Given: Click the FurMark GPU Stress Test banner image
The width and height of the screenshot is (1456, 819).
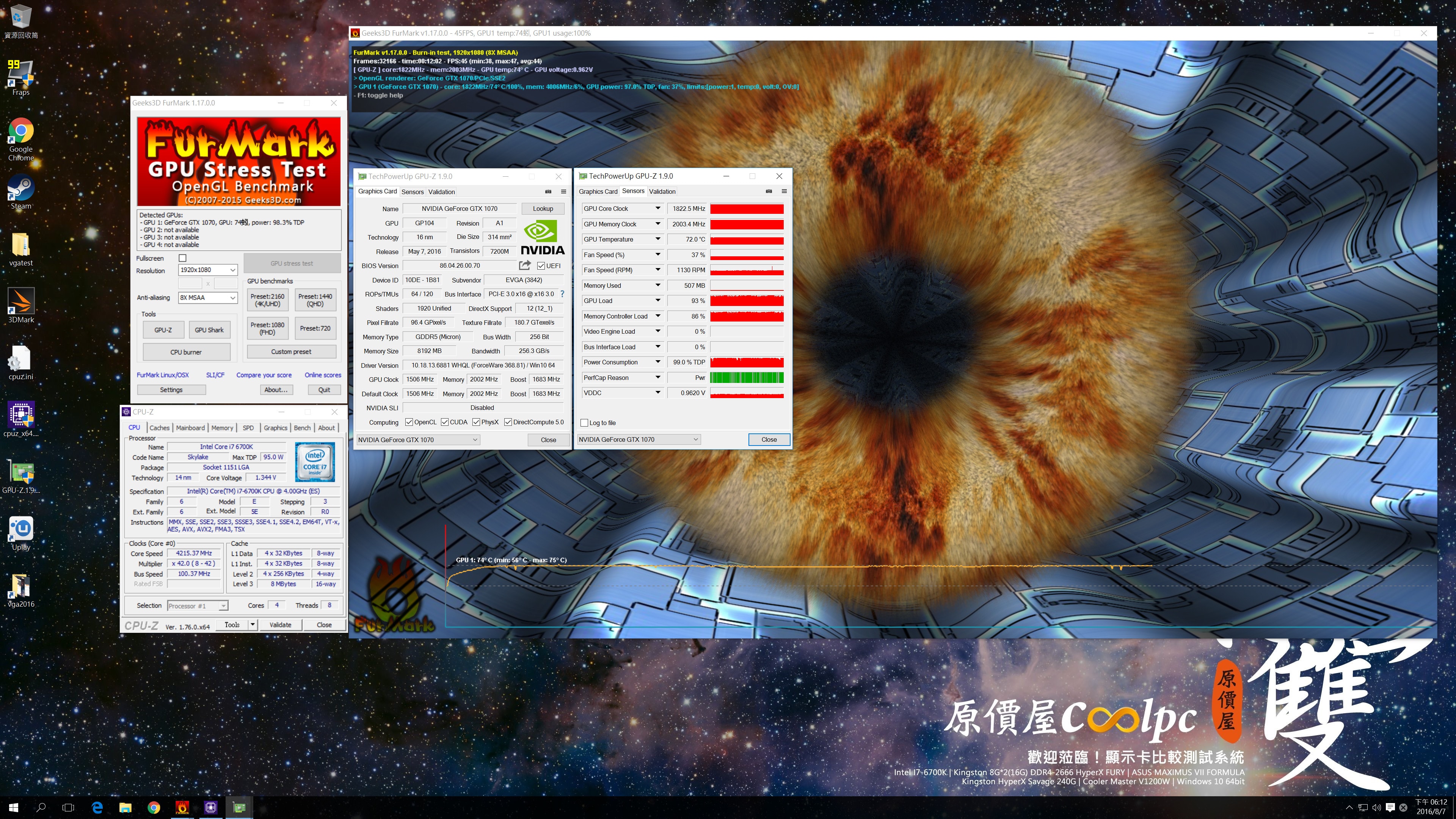Looking at the screenshot, I should tap(238, 162).
